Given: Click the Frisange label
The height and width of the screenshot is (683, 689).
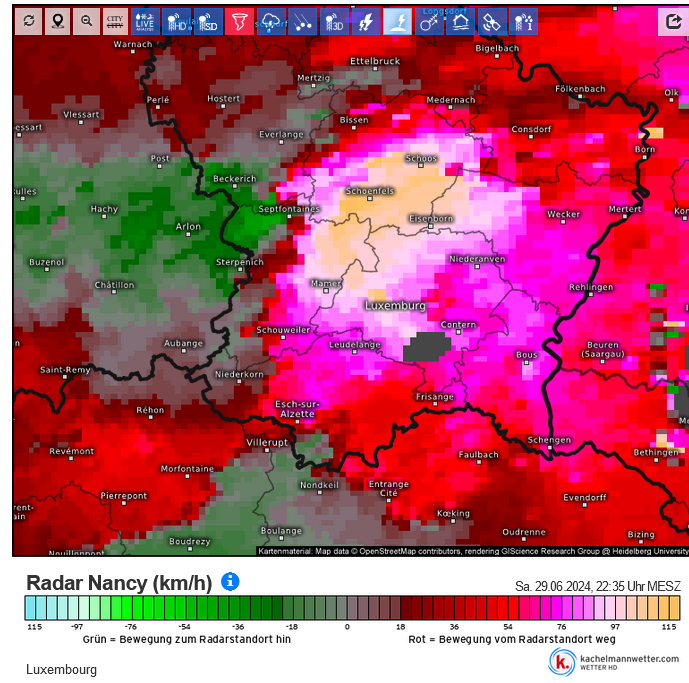Looking at the screenshot, I should coord(435,397).
